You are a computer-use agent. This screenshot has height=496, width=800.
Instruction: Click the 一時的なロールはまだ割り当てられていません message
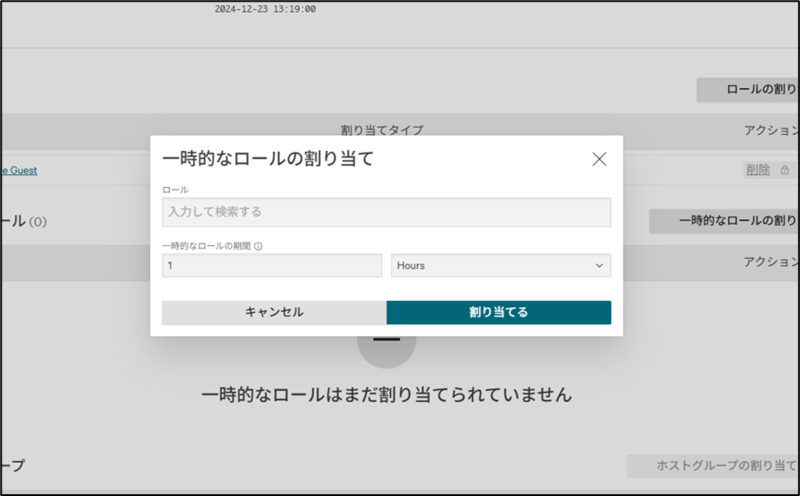click(x=387, y=394)
